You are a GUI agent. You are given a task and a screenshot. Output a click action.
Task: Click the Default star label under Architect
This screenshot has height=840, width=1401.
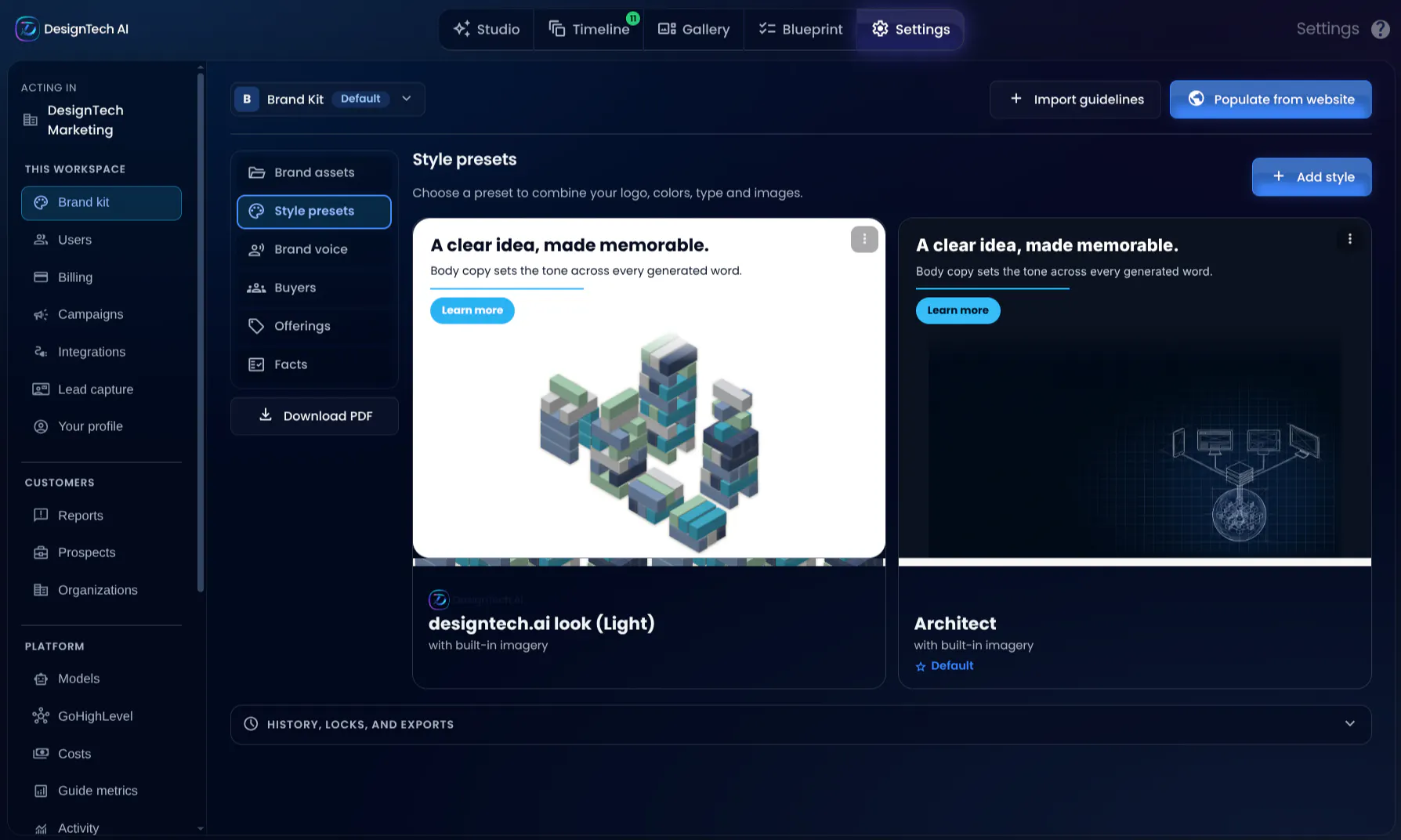pos(944,665)
